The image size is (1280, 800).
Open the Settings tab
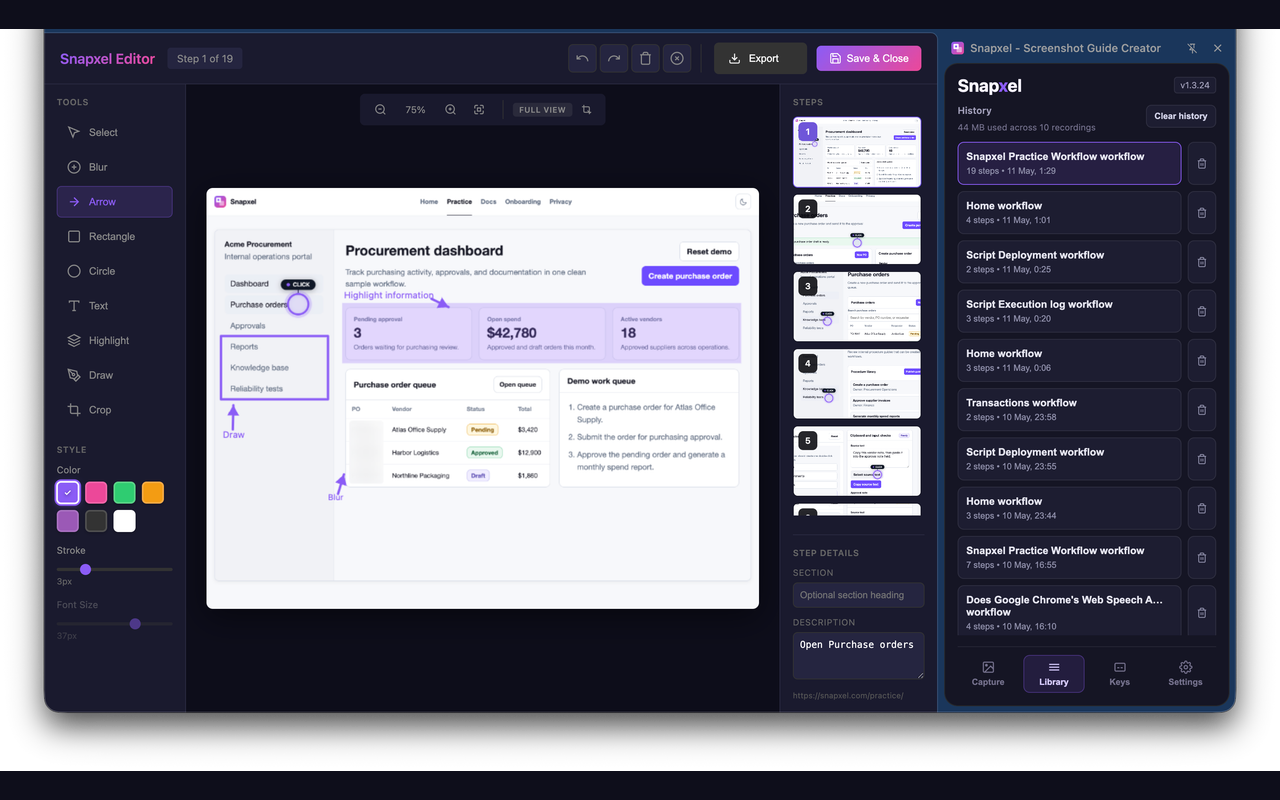pyautogui.click(x=1185, y=674)
